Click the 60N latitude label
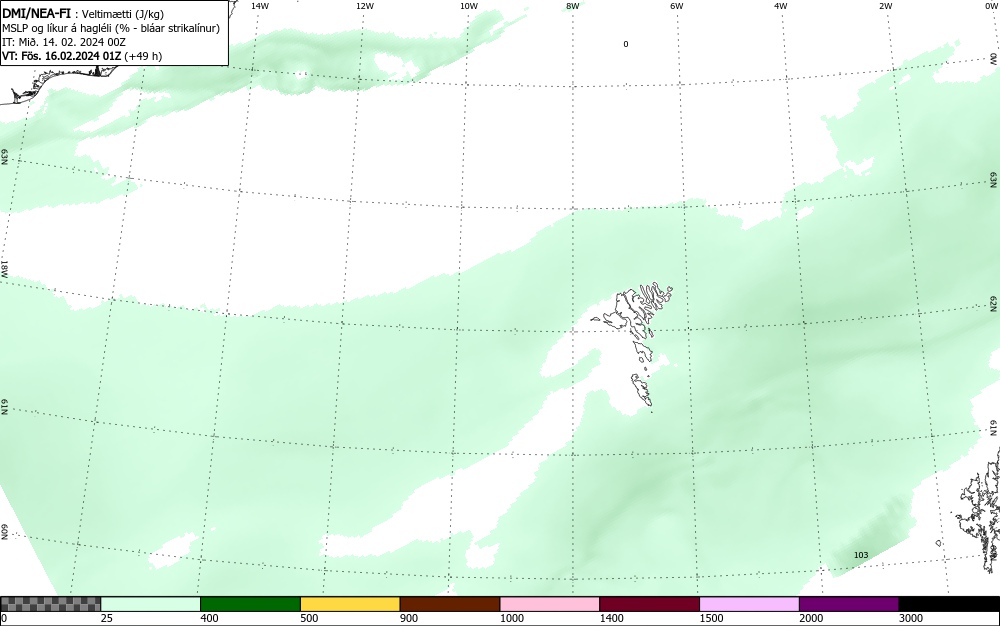 (4, 532)
